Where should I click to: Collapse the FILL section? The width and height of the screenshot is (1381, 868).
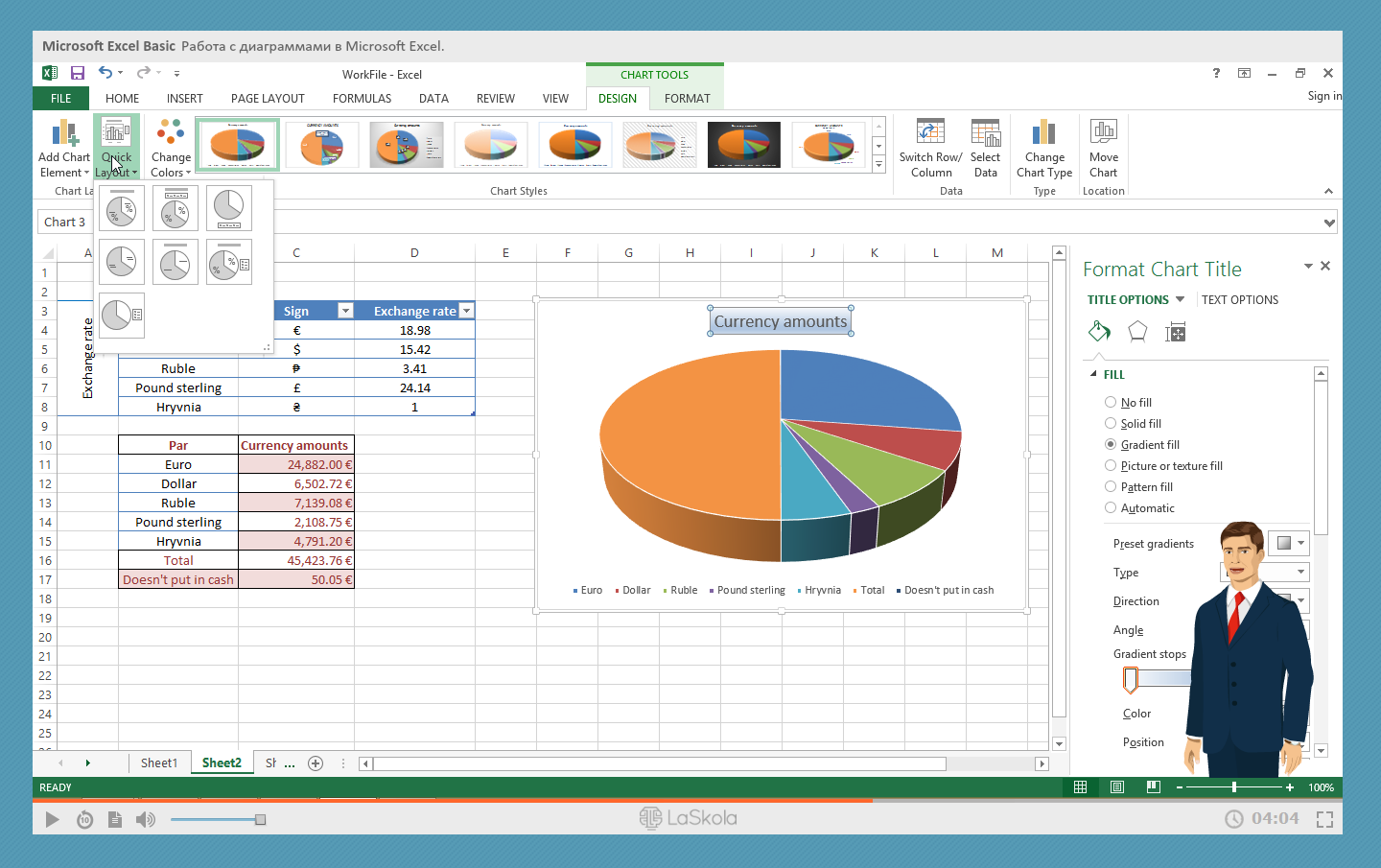click(1093, 374)
